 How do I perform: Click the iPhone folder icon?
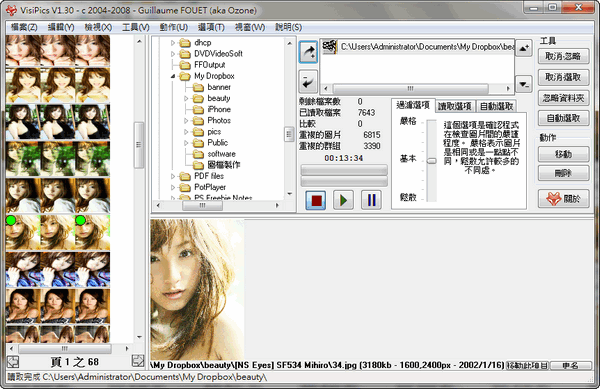click(x=198, y=109)
